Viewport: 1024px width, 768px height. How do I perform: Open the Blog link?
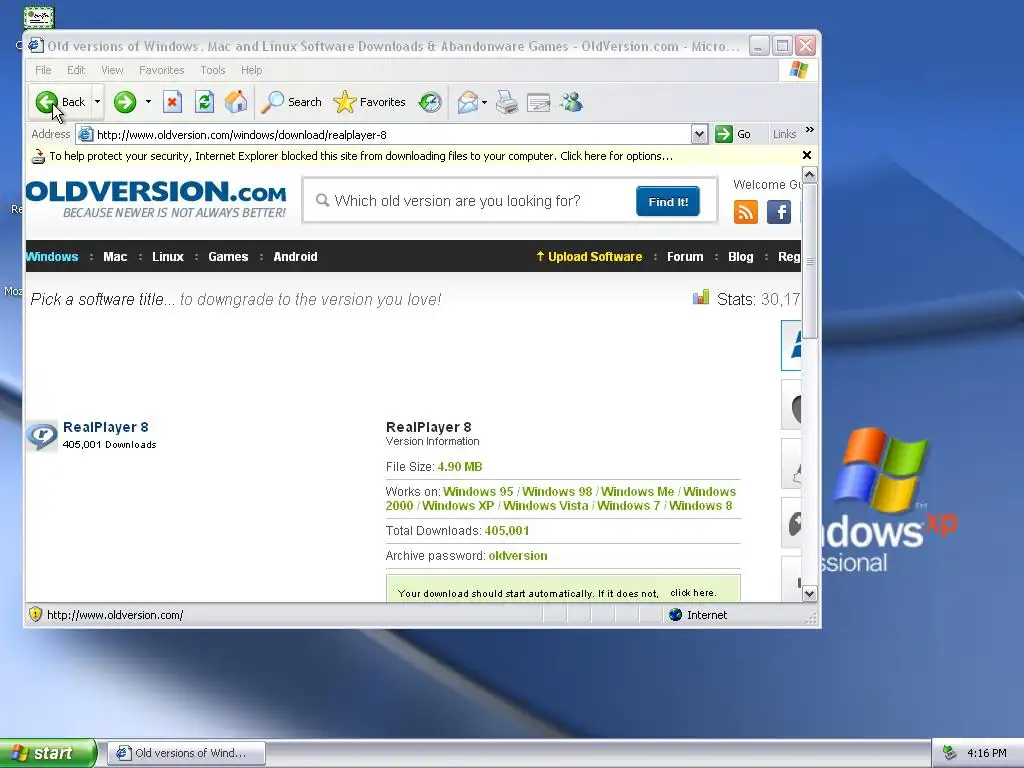pos(741,257)
